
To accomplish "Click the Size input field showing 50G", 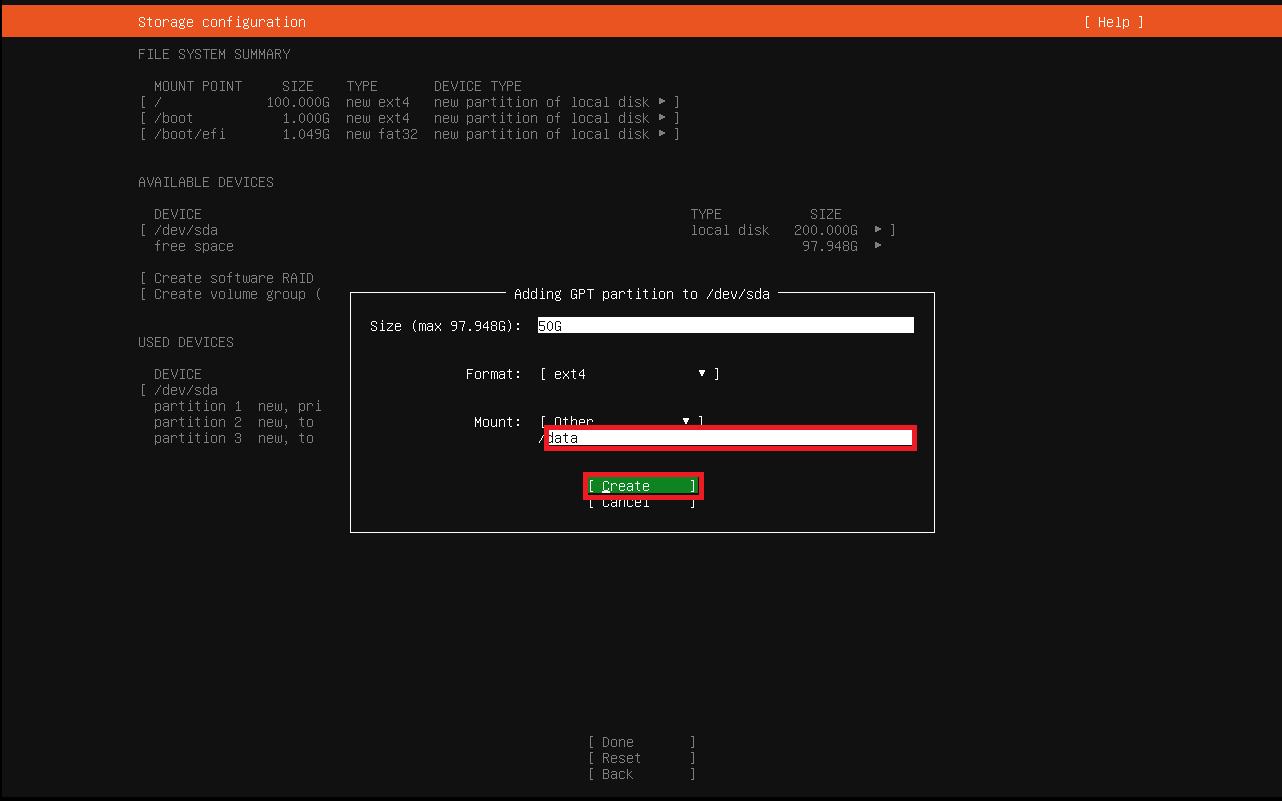I will pos(726,326).
